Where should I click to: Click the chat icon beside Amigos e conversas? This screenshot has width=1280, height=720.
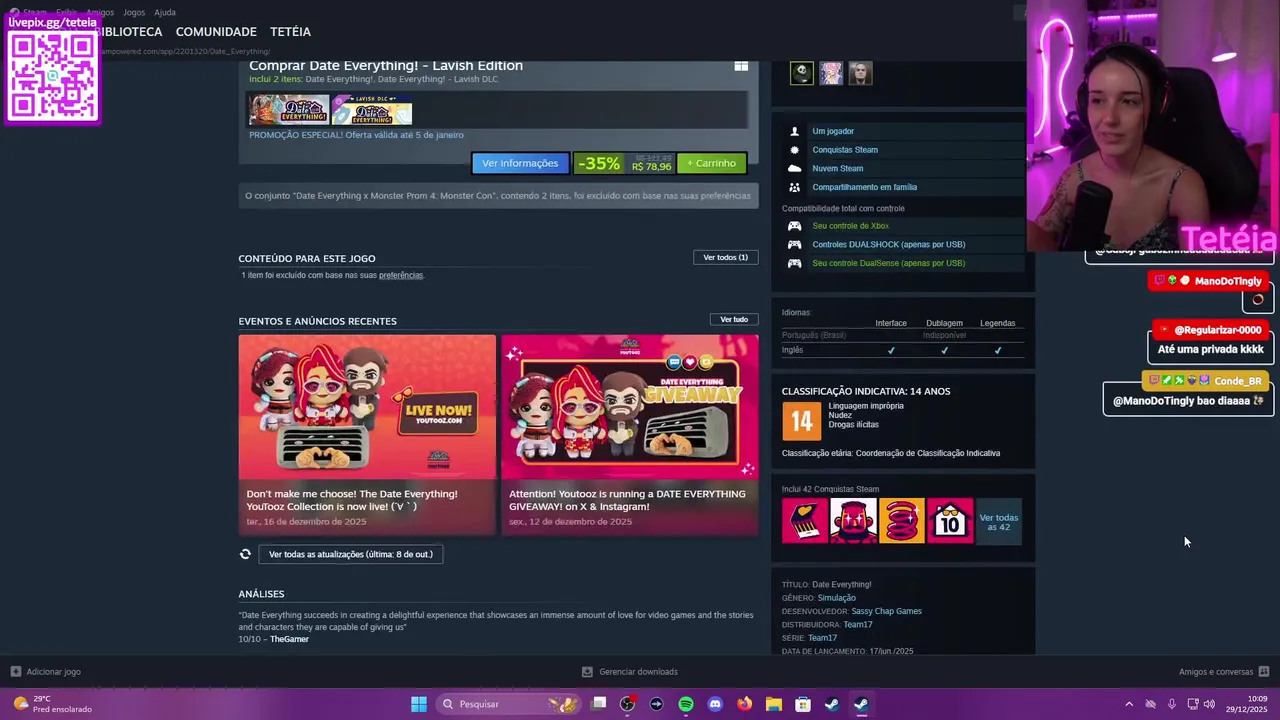(1264, 672)
